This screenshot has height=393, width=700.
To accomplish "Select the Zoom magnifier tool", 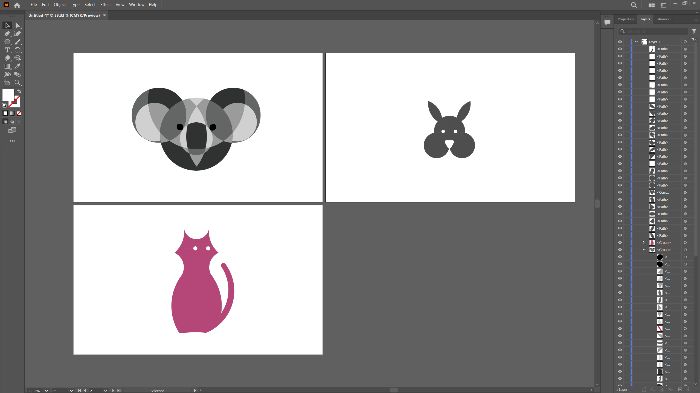I will click(x=17, y=83).
